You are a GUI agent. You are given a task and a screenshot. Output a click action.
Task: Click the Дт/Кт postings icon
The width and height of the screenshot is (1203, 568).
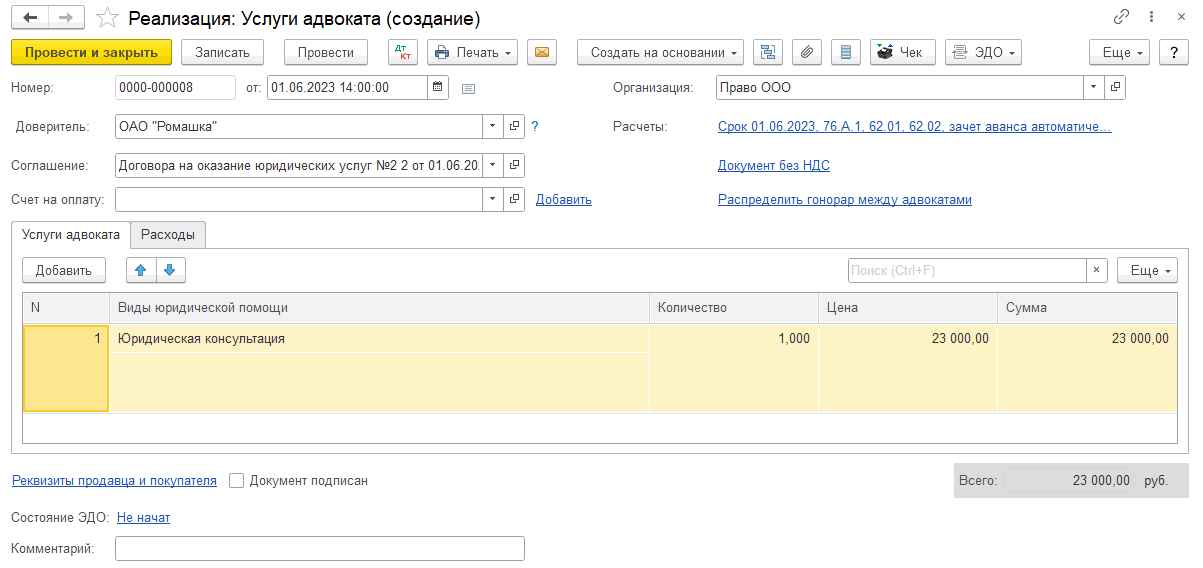tap(402, 52)
